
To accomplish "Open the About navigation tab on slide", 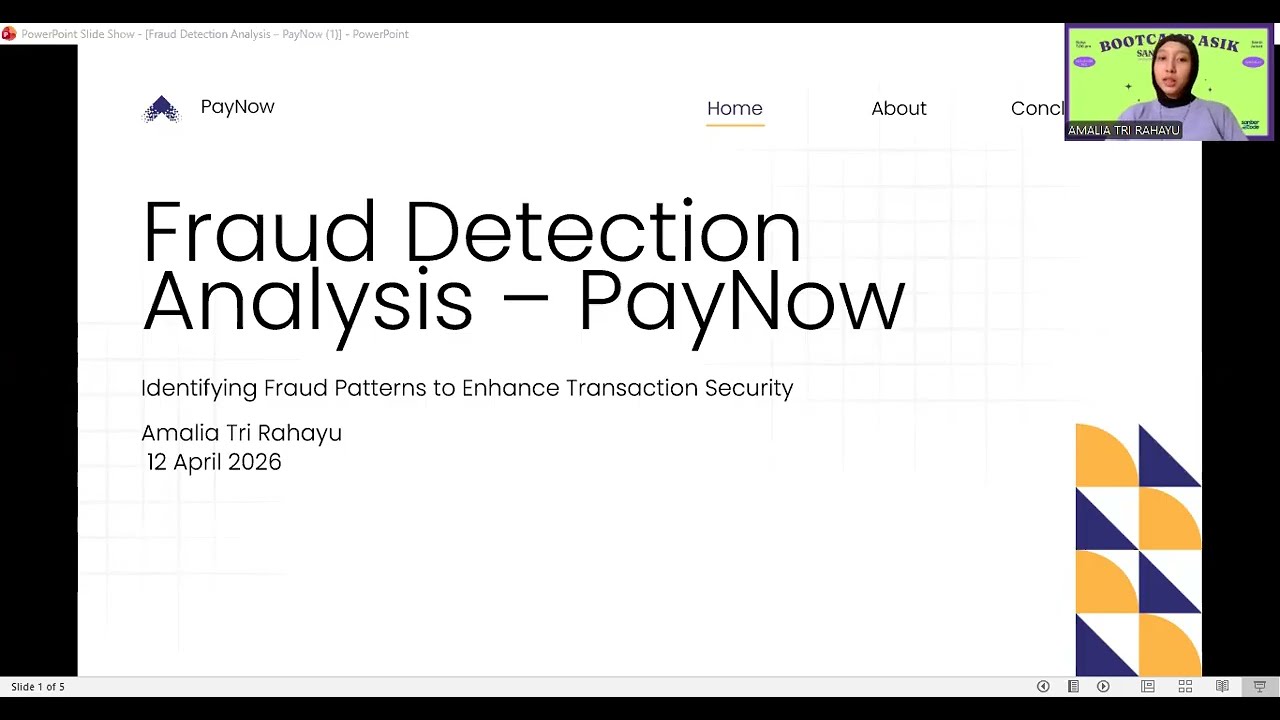I will pos(899,108).
